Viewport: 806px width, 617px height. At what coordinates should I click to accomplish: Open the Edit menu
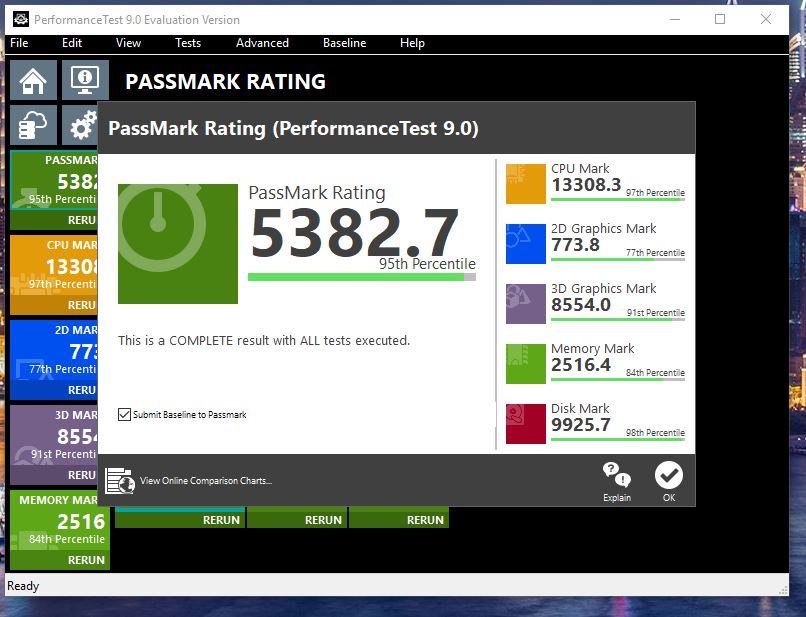[72, 43]
